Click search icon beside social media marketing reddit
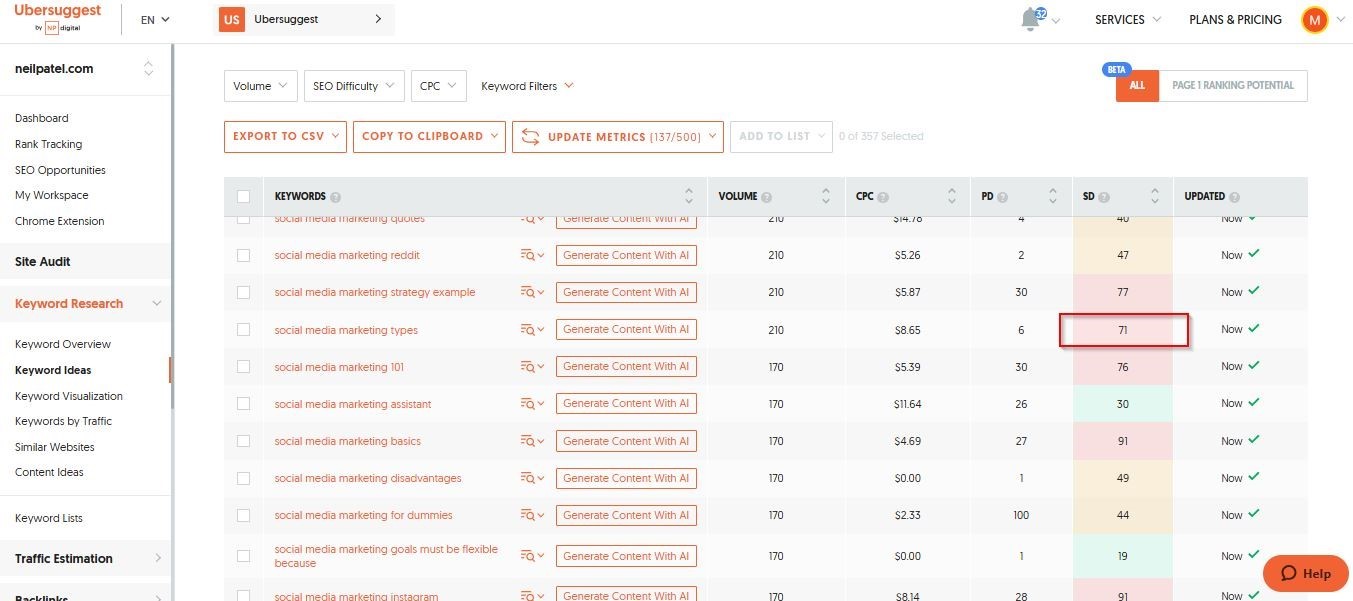The width and height of the screenshot is (1353, 601). click(x=531, y=255)
